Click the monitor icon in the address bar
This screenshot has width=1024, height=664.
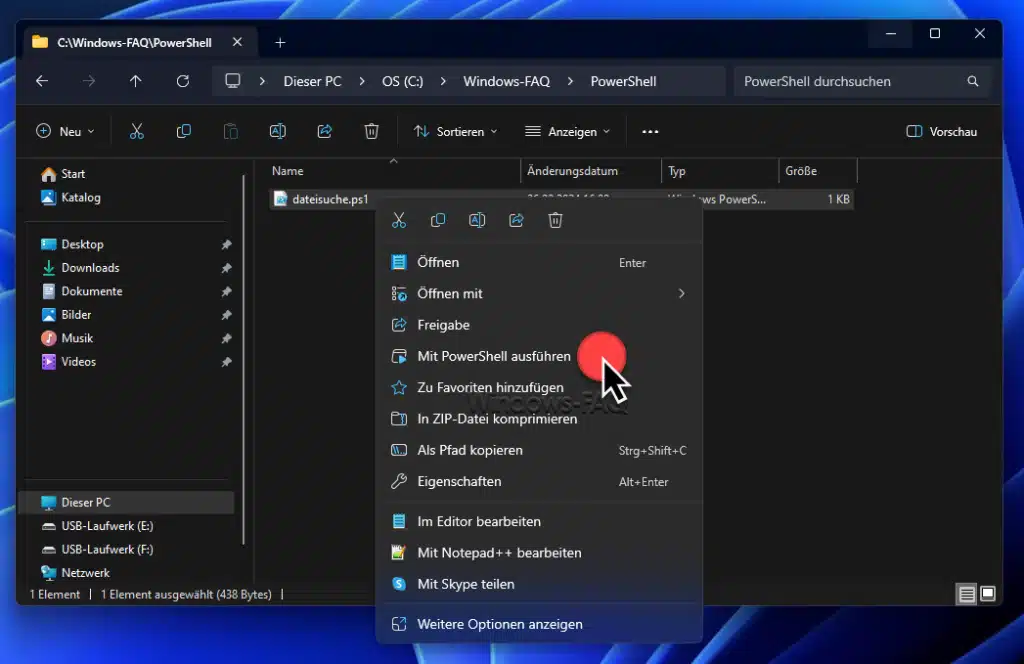coord(232,81)
